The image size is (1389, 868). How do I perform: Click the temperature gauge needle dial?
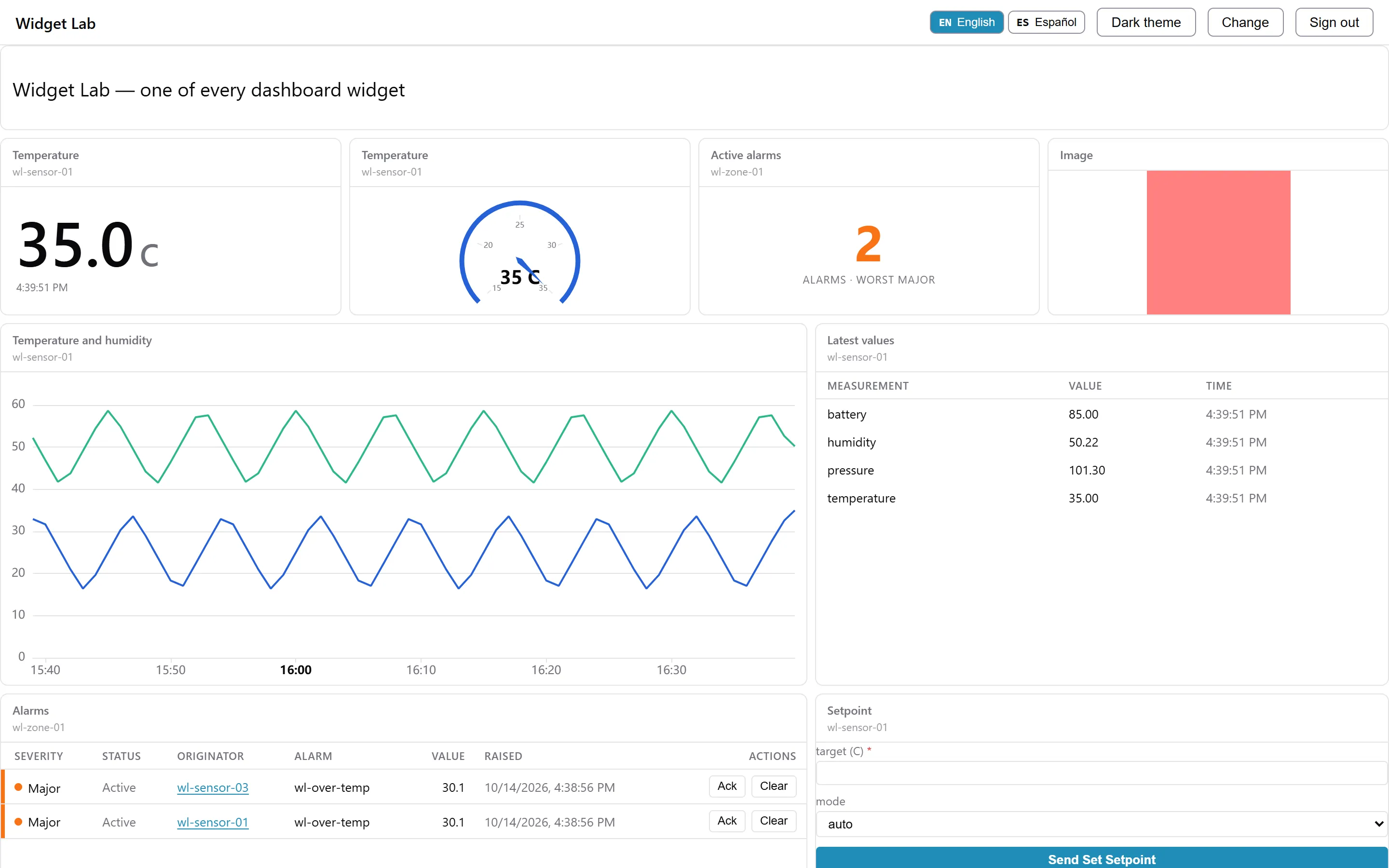(x=519, y=254)
